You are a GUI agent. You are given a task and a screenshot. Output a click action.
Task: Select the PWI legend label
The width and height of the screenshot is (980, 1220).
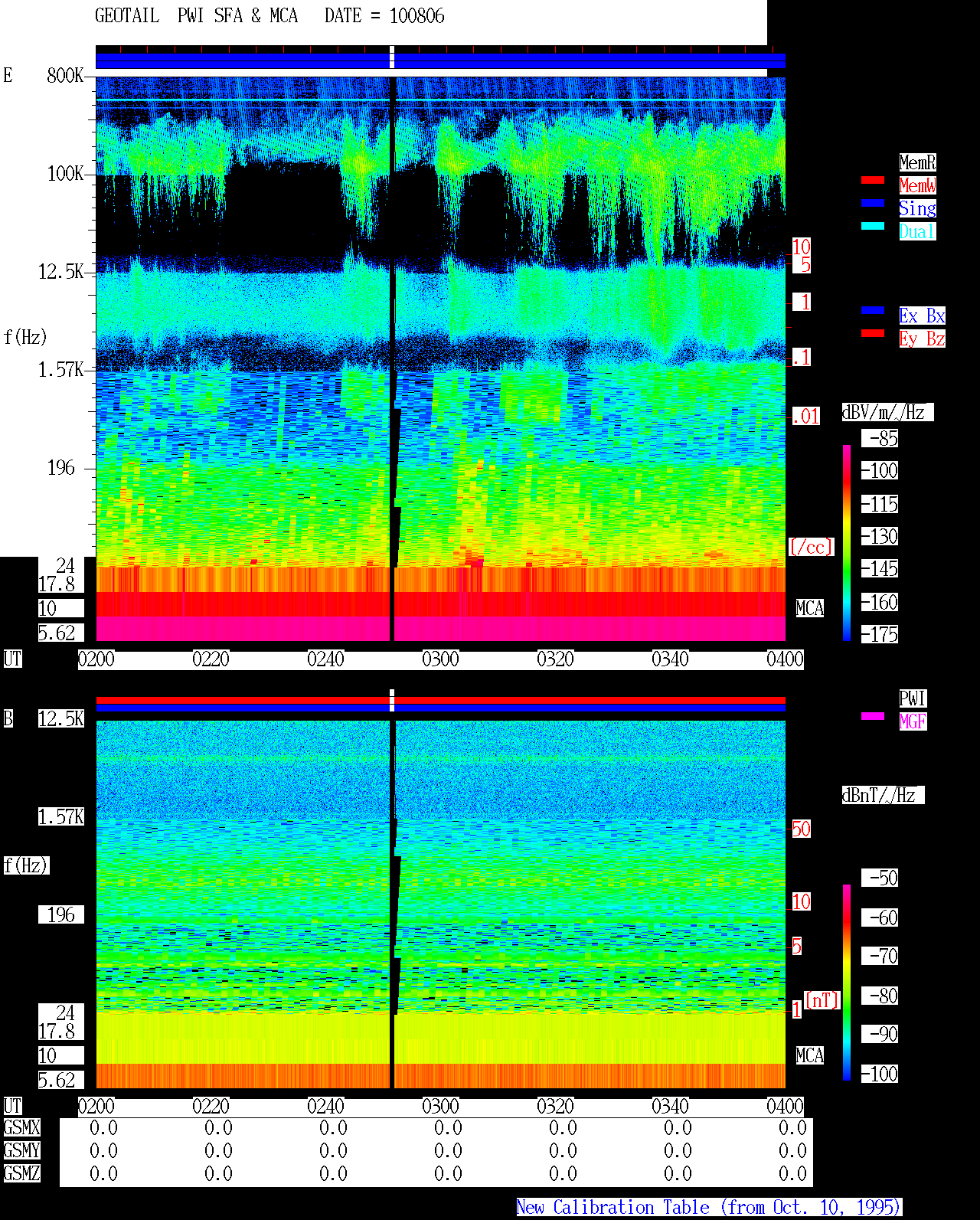point(913,698)
